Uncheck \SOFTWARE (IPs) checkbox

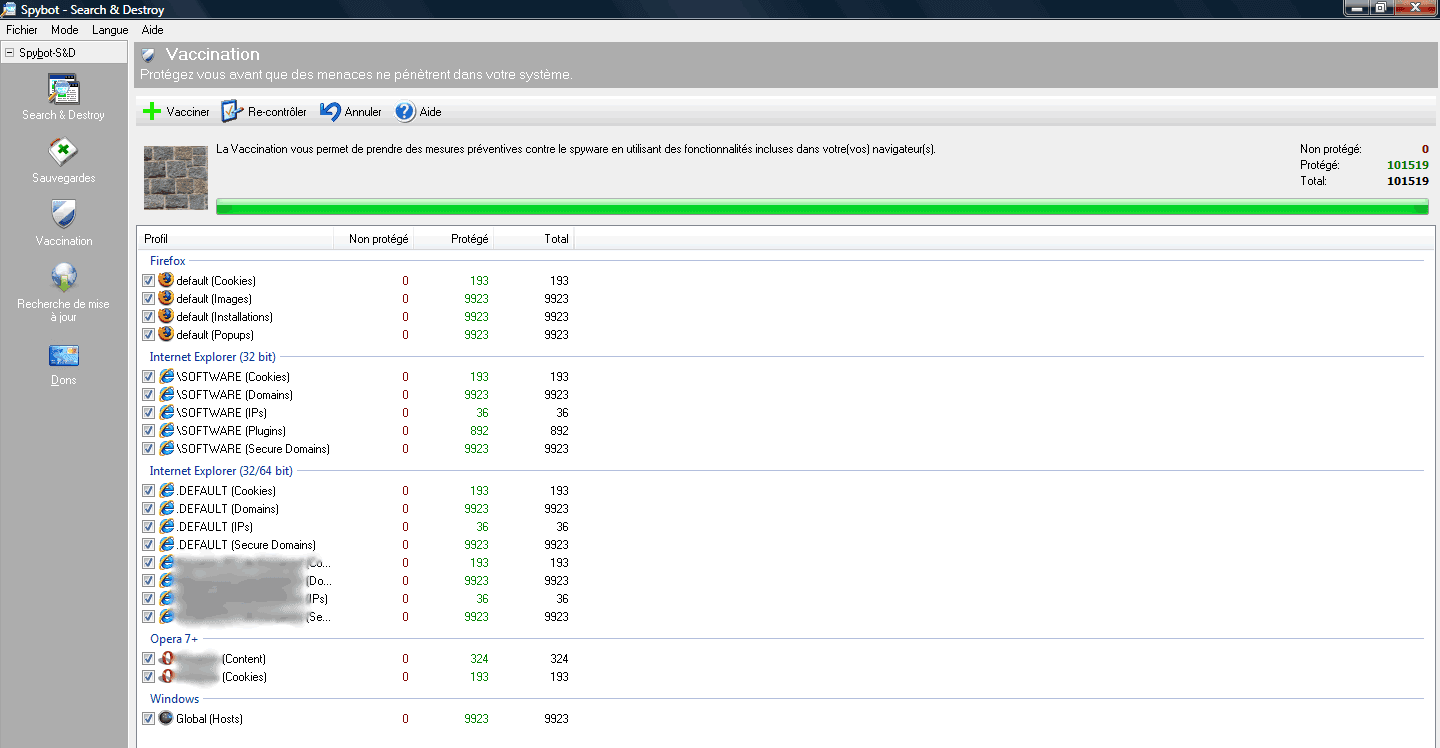pos(148,413)
